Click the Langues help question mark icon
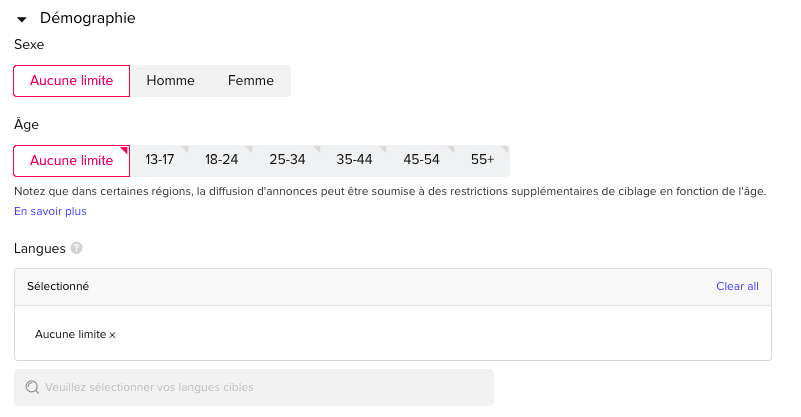This screenshot has width=801, height=417. click(77, 248)
